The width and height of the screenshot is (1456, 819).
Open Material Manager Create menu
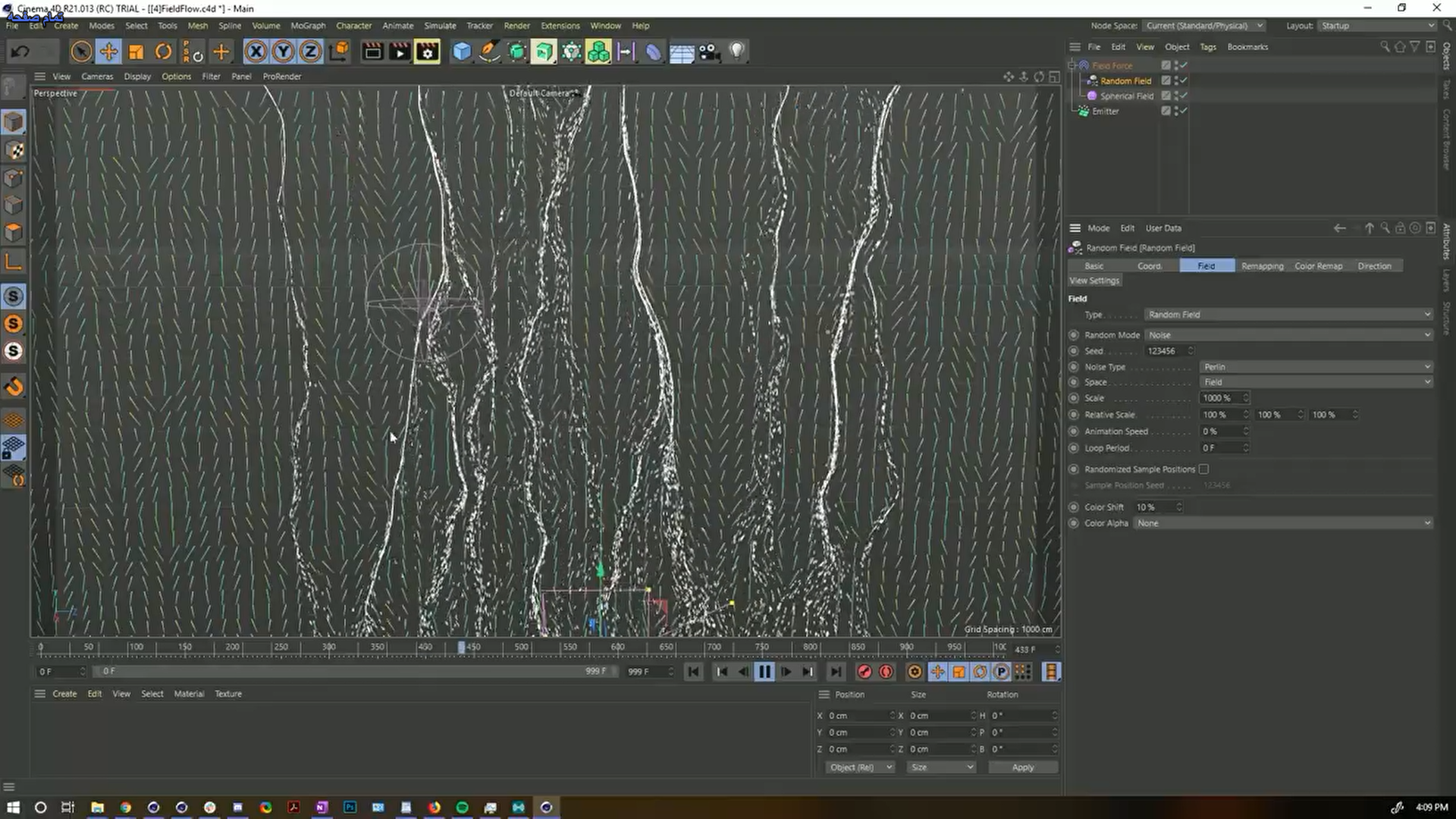64,694
